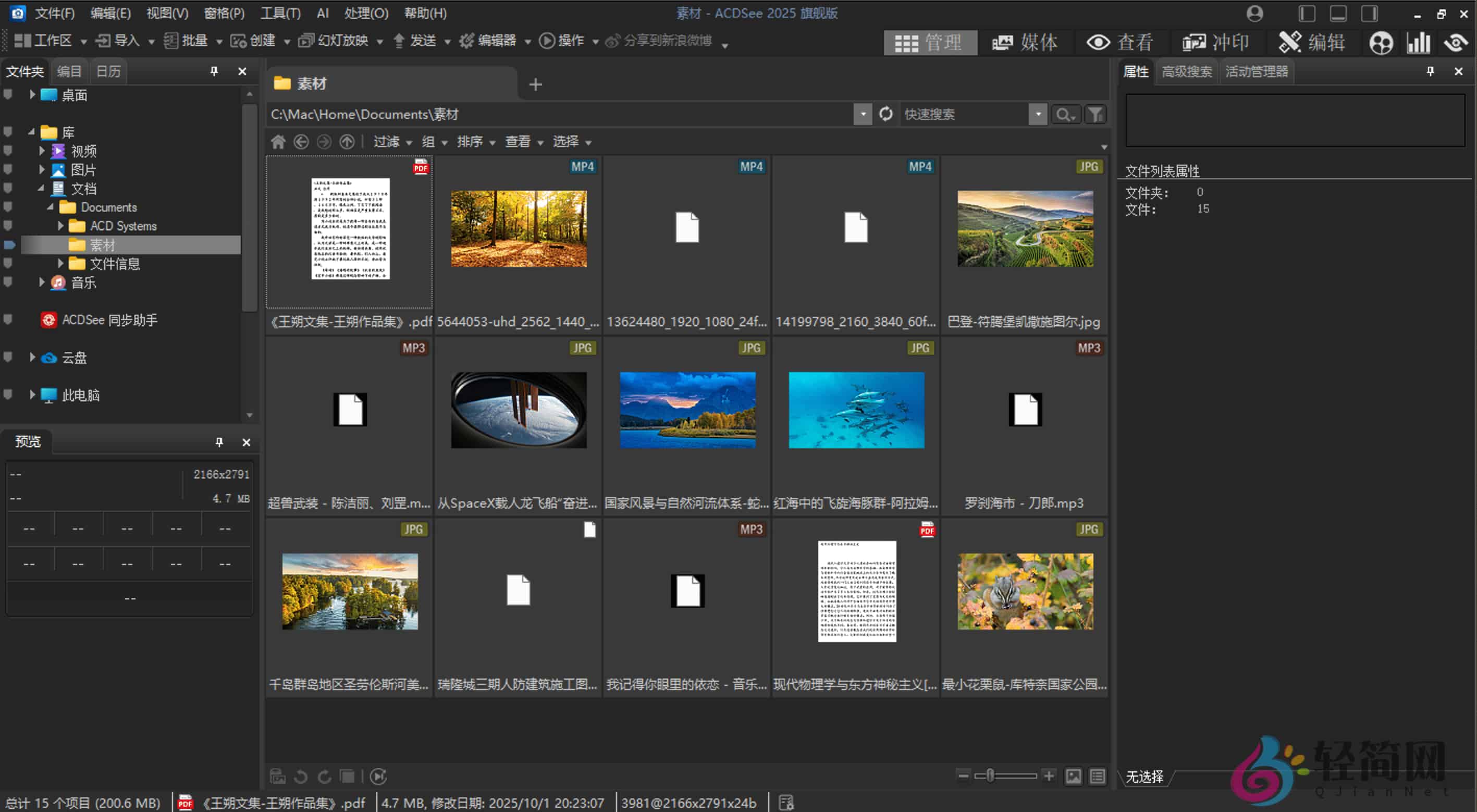The height and width of the screenshot is (812, 1477).
Task: Switch to detail list view using the bottom-right icon
Action: (1098, 777)
